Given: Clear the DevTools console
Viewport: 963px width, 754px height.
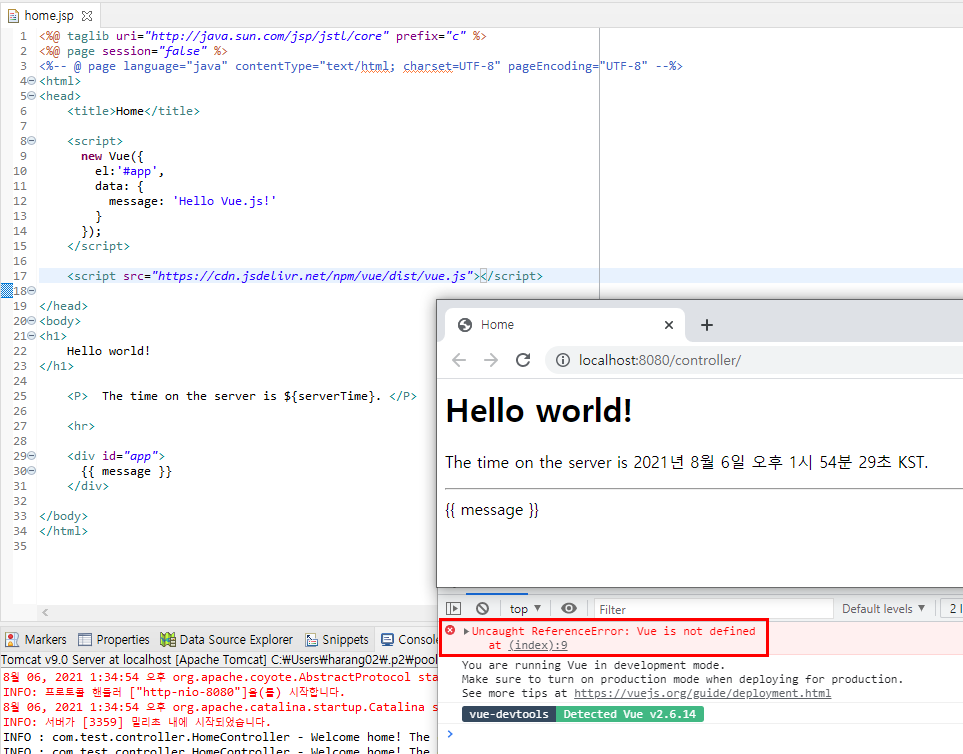Looking at the screenshot, I should (x=483, y=608).
